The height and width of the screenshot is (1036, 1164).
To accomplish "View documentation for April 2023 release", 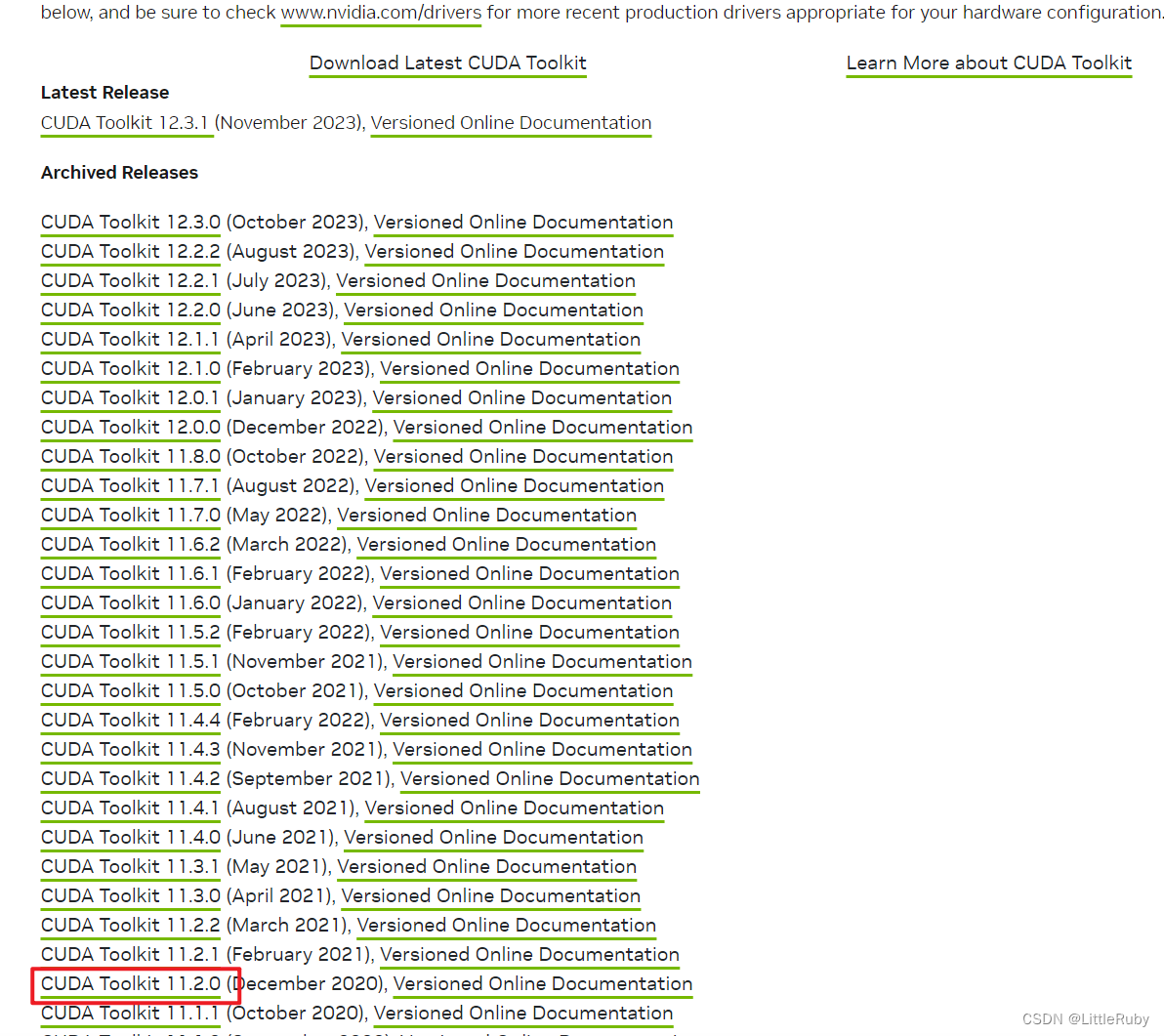I will [490, 339].
